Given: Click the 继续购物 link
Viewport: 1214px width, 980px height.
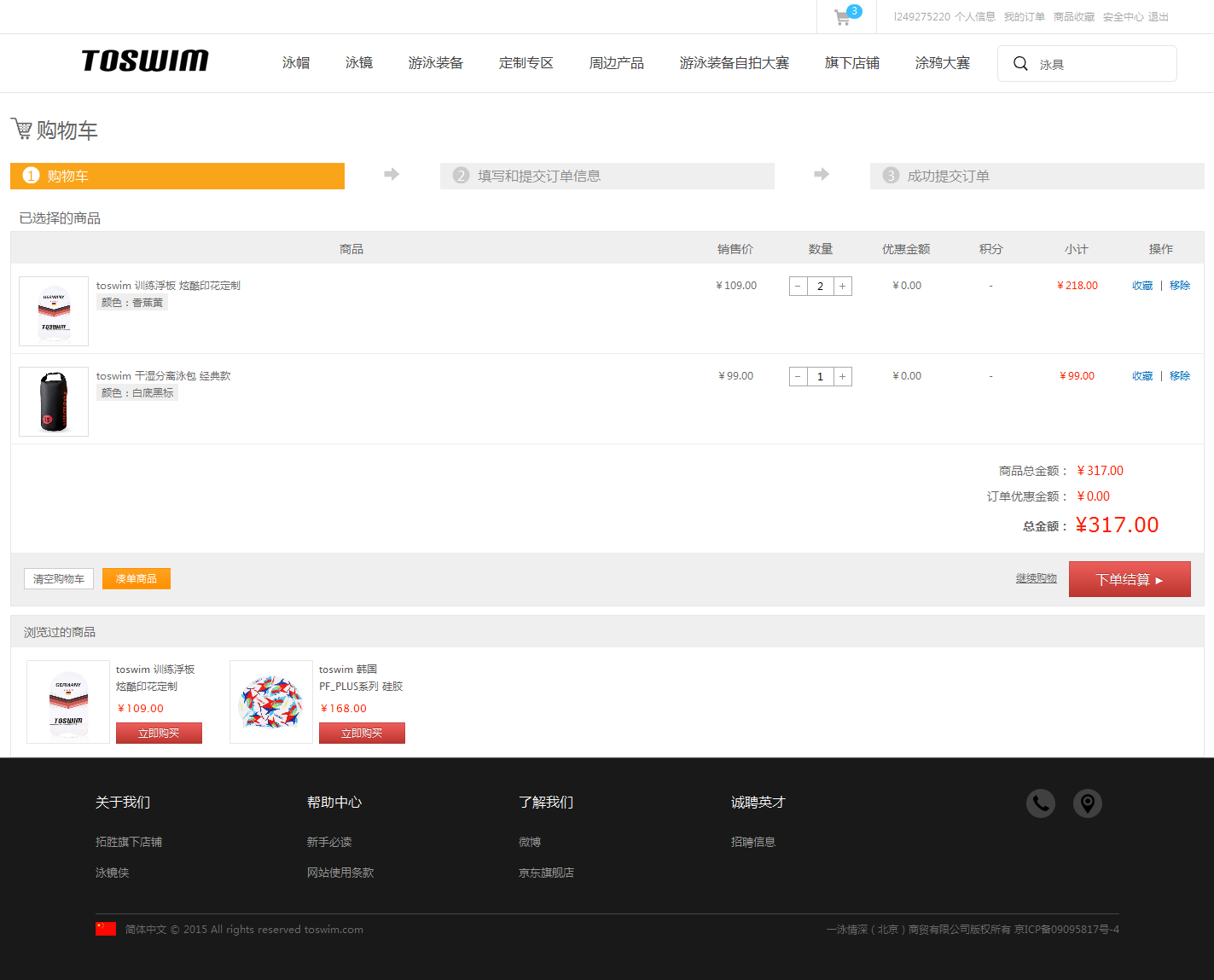Looking at the screenshot, I should 1036,578.
